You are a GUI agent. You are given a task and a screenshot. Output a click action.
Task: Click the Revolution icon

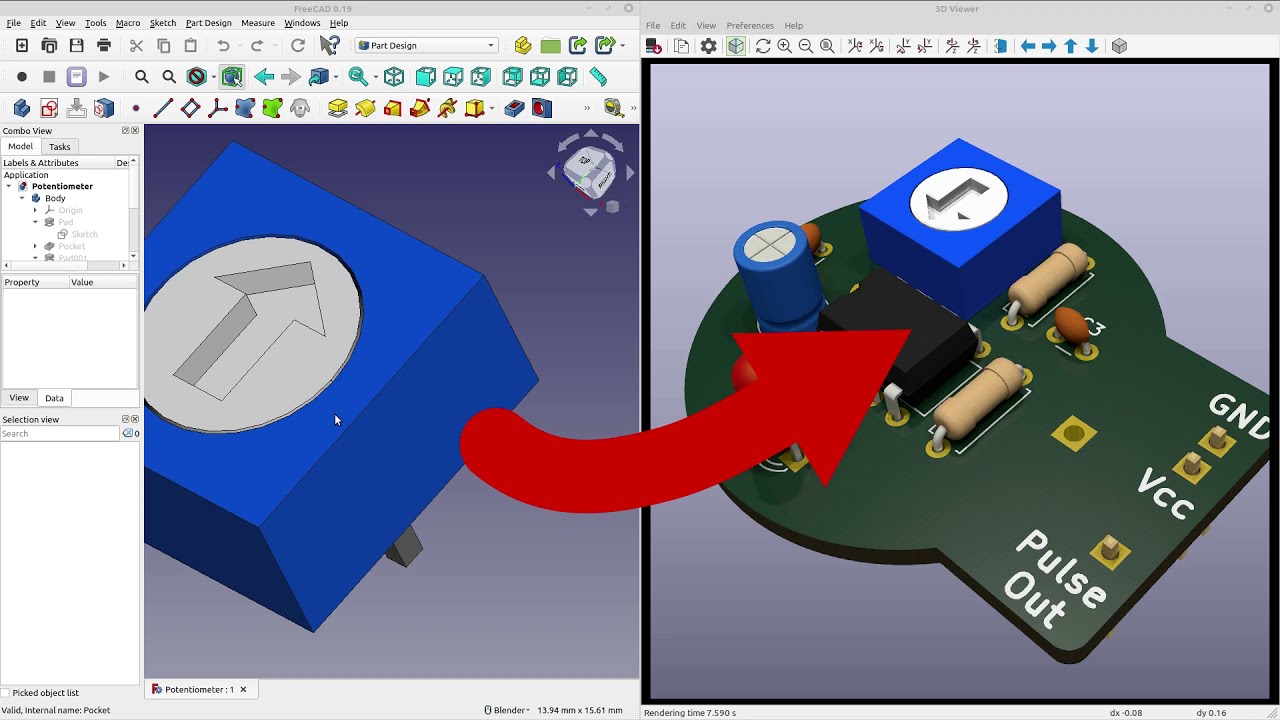click(365, 108)
